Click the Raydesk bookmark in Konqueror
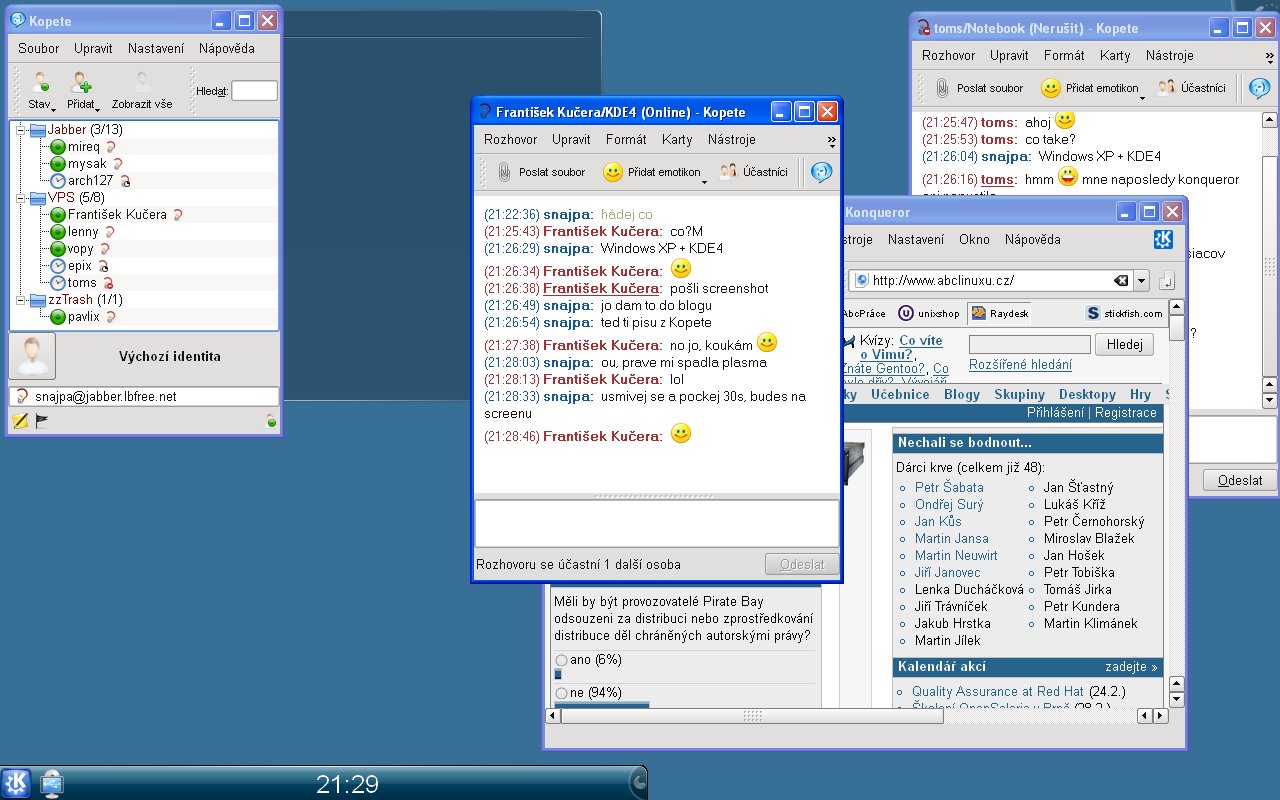1280x800 pixels. [998, 313]
